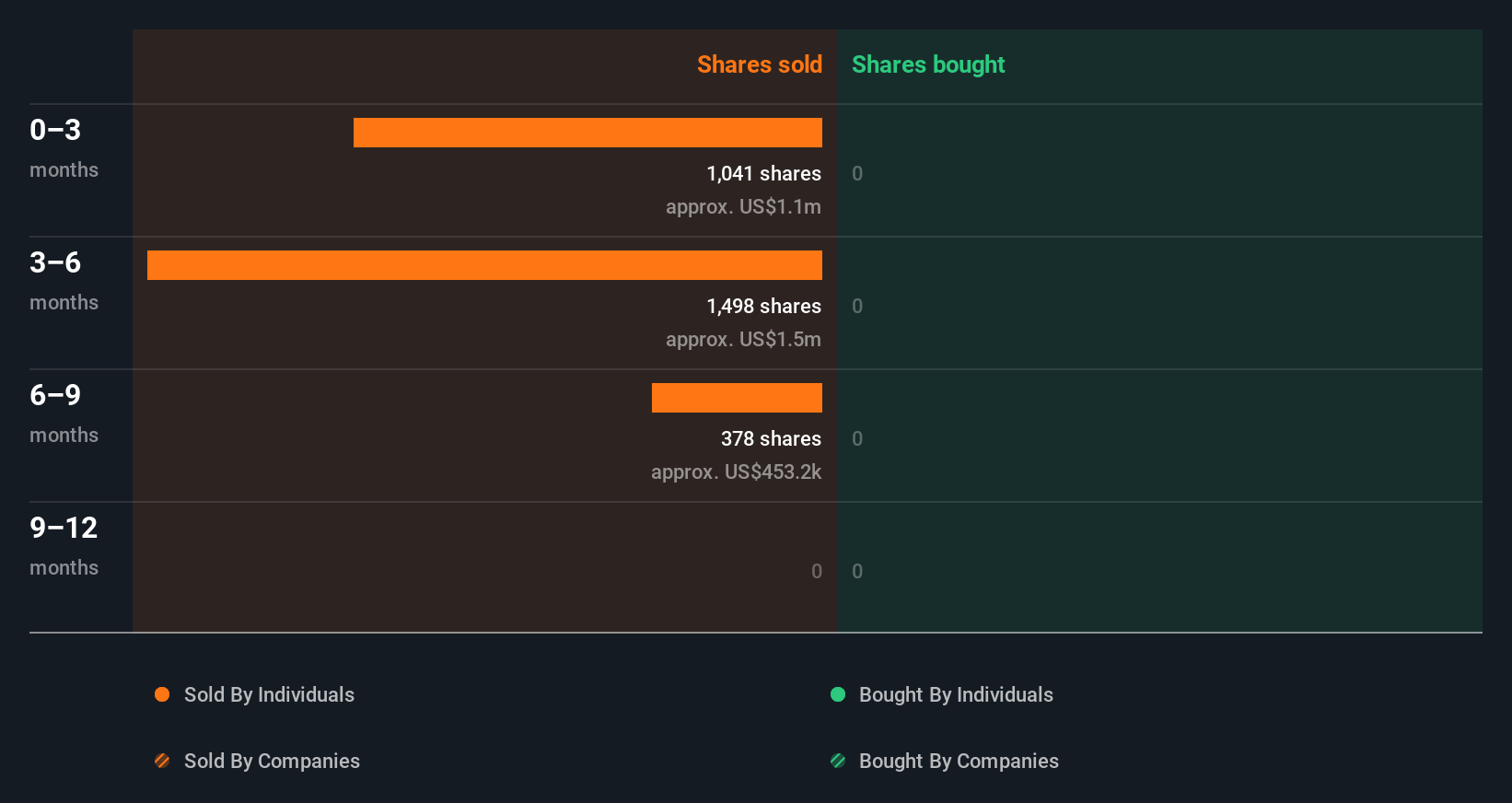
Task: Click the striped Bought By Companies legend icon
Action: pyautogui.click(x=838, y=761)
